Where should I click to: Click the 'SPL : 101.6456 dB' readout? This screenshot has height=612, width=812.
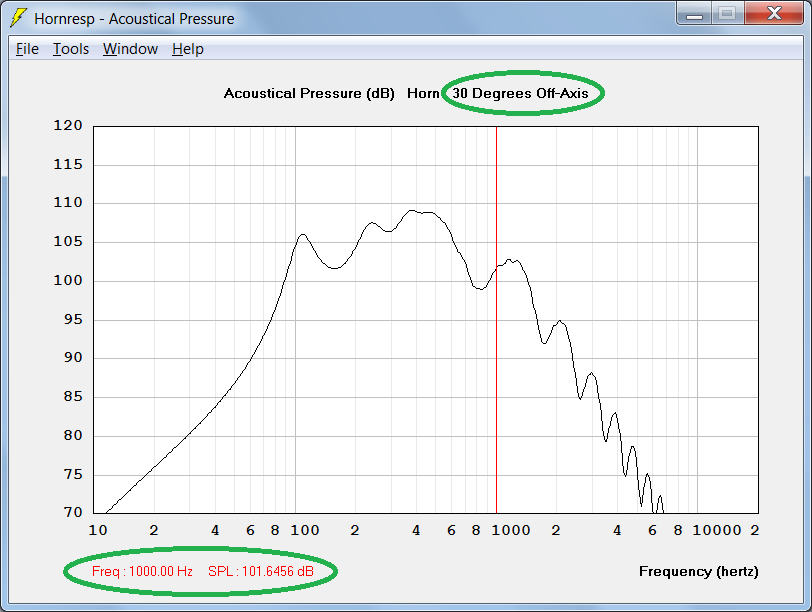pos(261,572)
